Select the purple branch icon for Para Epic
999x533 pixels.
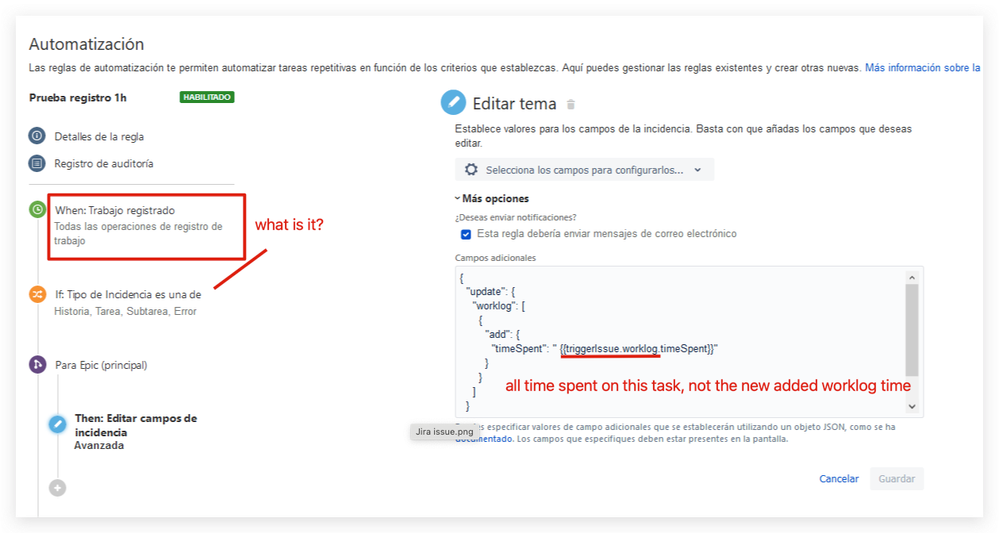pos(38,365)
